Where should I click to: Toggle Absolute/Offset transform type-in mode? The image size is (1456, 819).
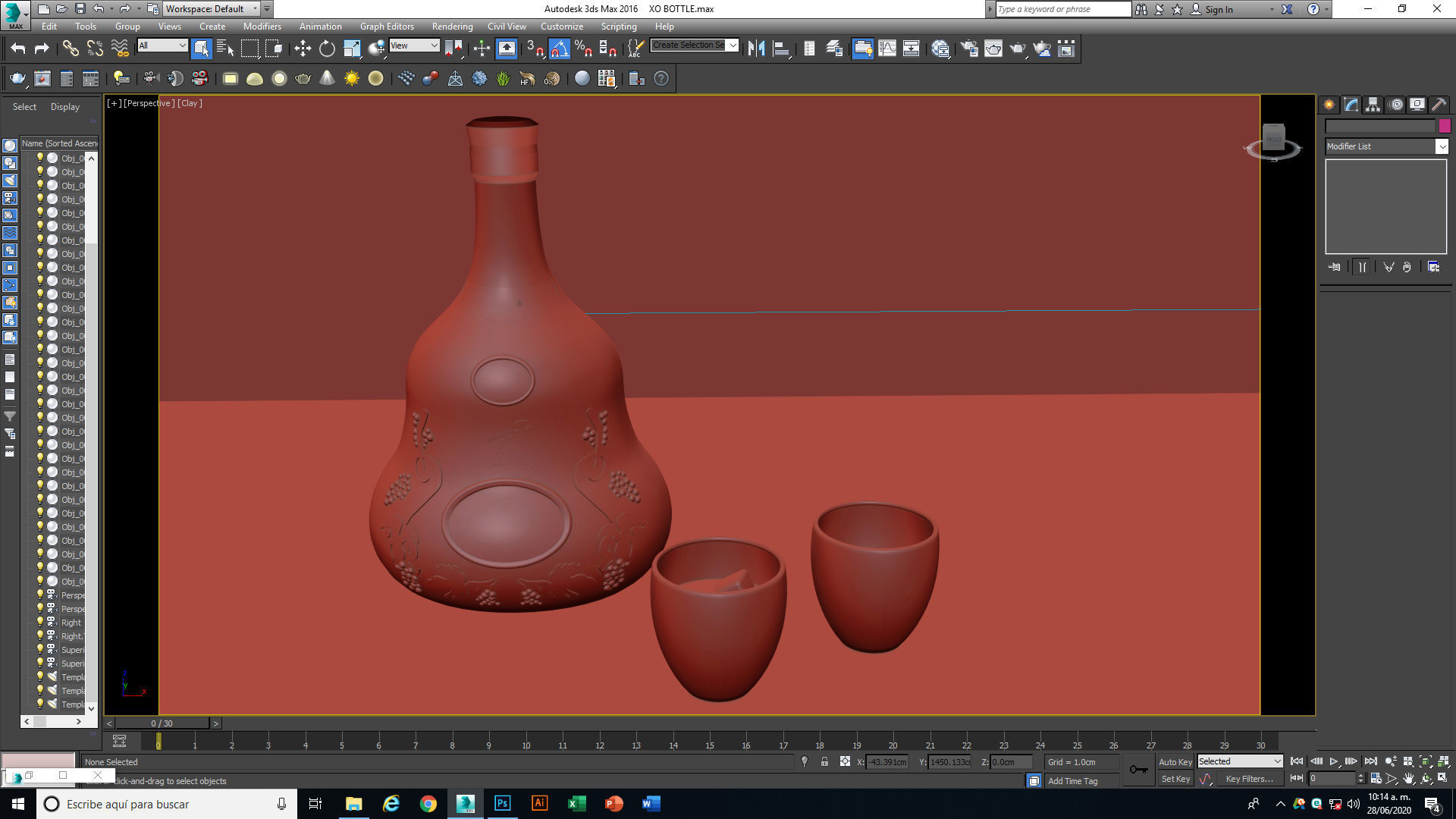point(845,761)
